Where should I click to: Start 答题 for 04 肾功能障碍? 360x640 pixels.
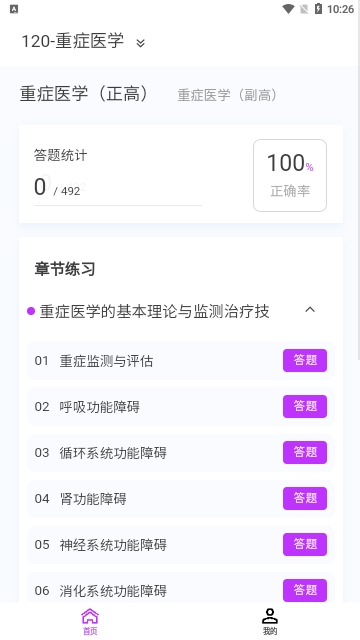point(305,498)
